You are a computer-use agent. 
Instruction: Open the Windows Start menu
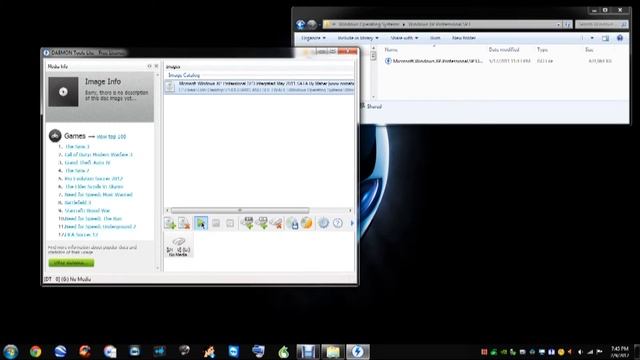[11, 351]
